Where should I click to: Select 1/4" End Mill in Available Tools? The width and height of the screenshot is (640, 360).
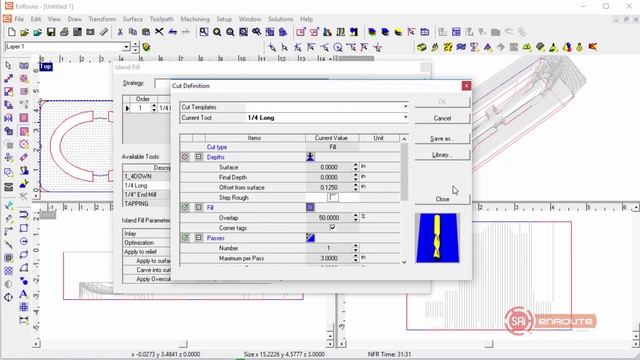click(x=147, y=195)
